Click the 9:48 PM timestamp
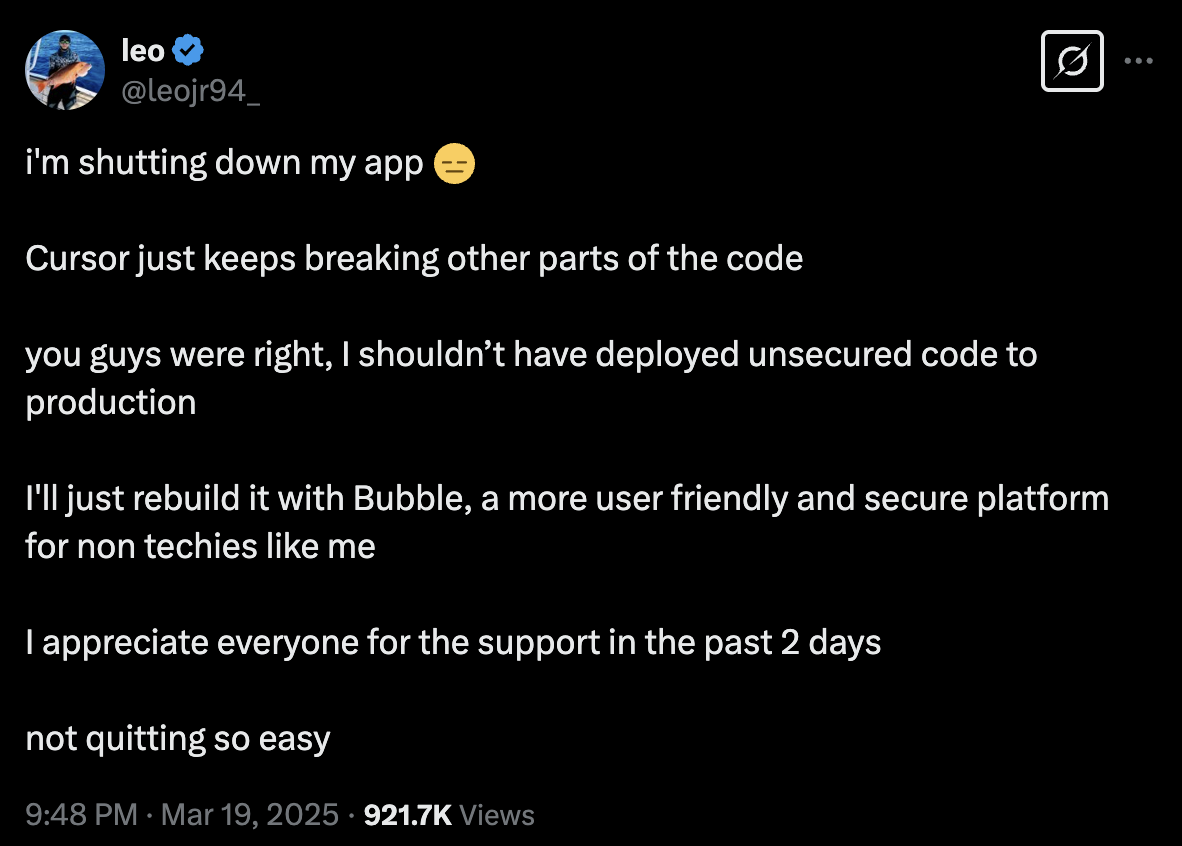 point(81,814)
